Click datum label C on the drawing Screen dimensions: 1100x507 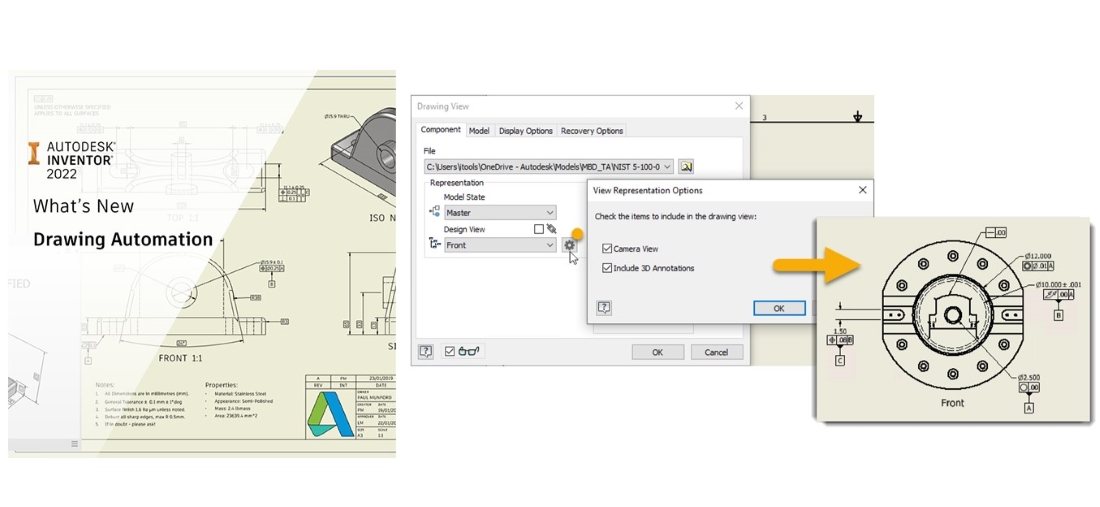tap(840, 360)
